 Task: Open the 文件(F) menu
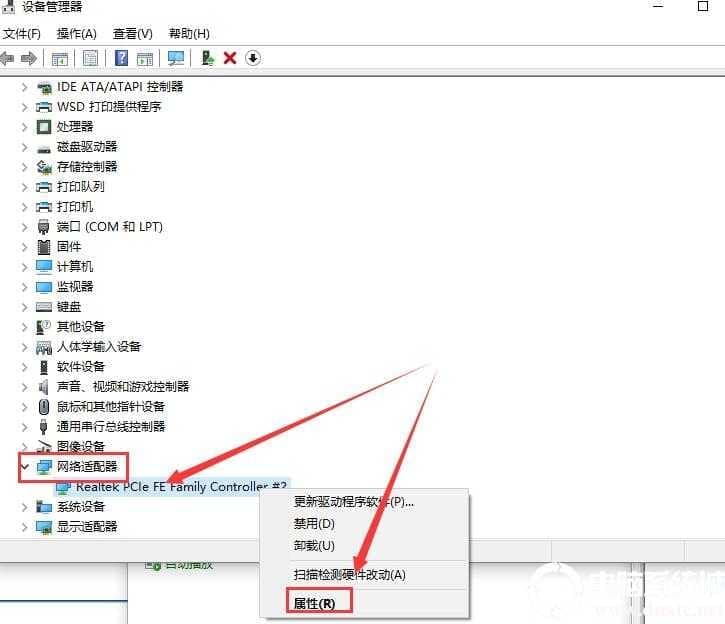coord(22,34)
